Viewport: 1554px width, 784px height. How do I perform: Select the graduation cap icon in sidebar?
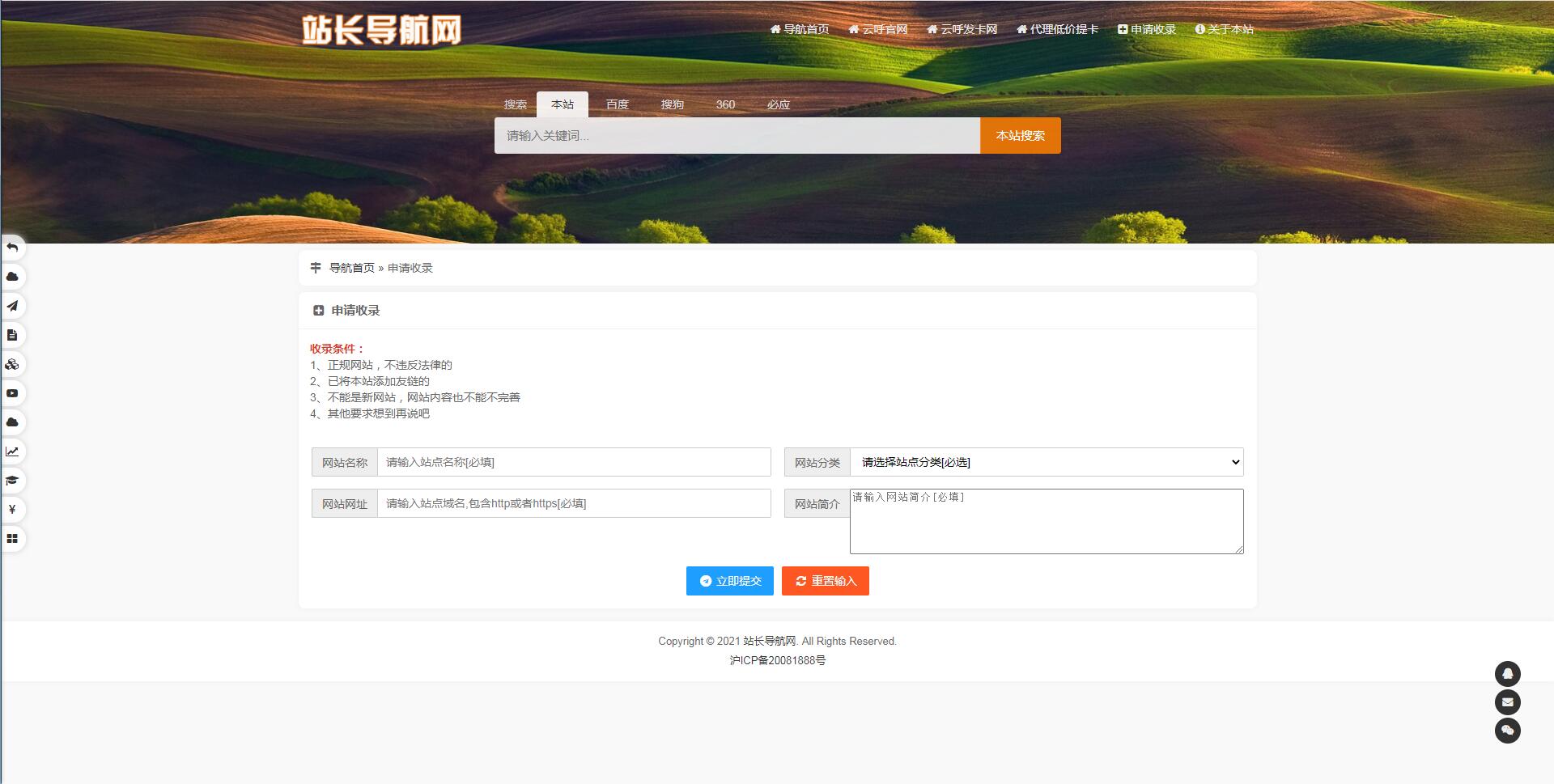[12, 481]
